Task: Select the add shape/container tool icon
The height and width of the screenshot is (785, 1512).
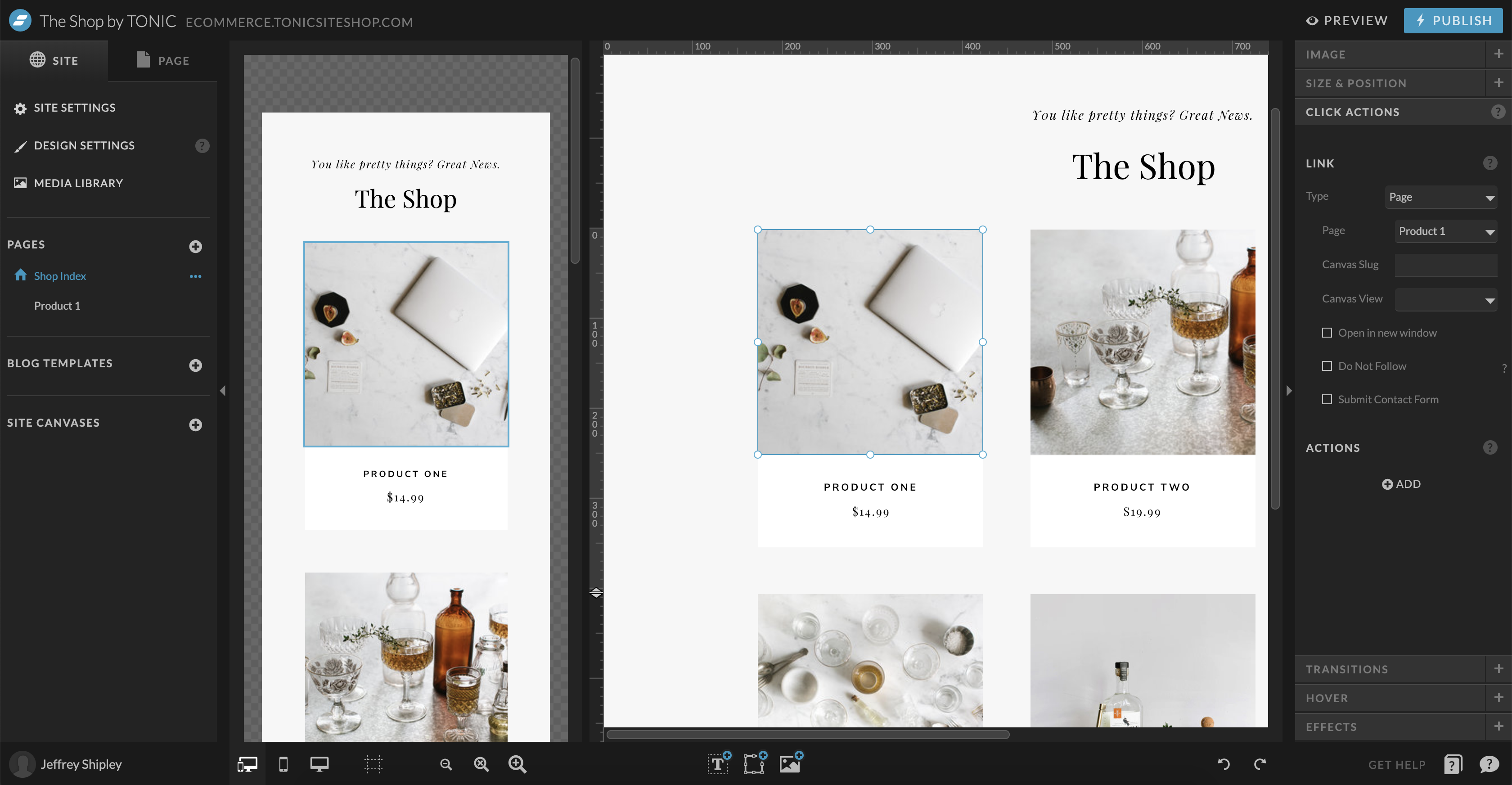Action: click(x=754, y=763)
